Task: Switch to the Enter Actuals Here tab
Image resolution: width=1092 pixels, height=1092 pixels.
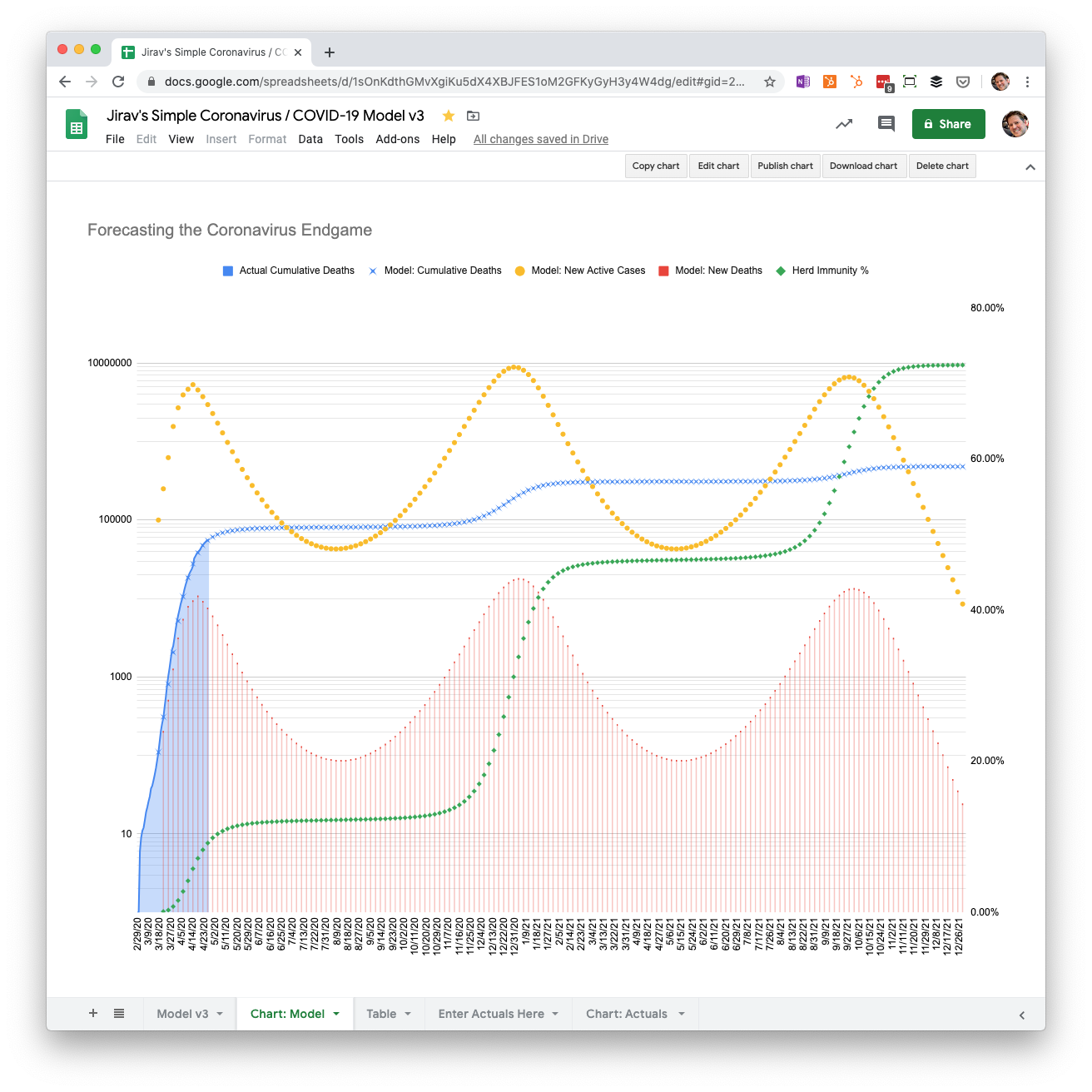Action: [491, 1014]
